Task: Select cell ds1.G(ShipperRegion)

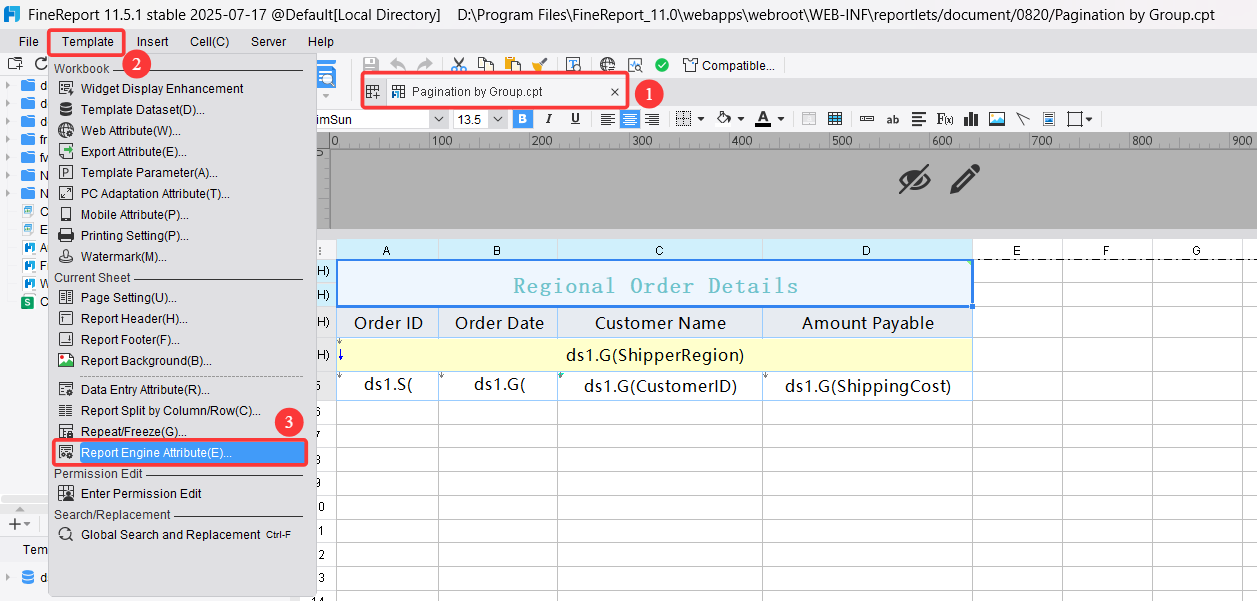Action: pyautogui.click(x=655, y=355)
